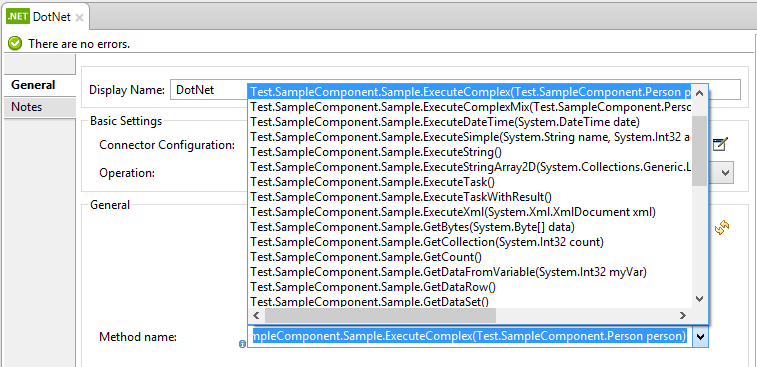
Task: Click the info icon beside Method name
Action: 242,344
